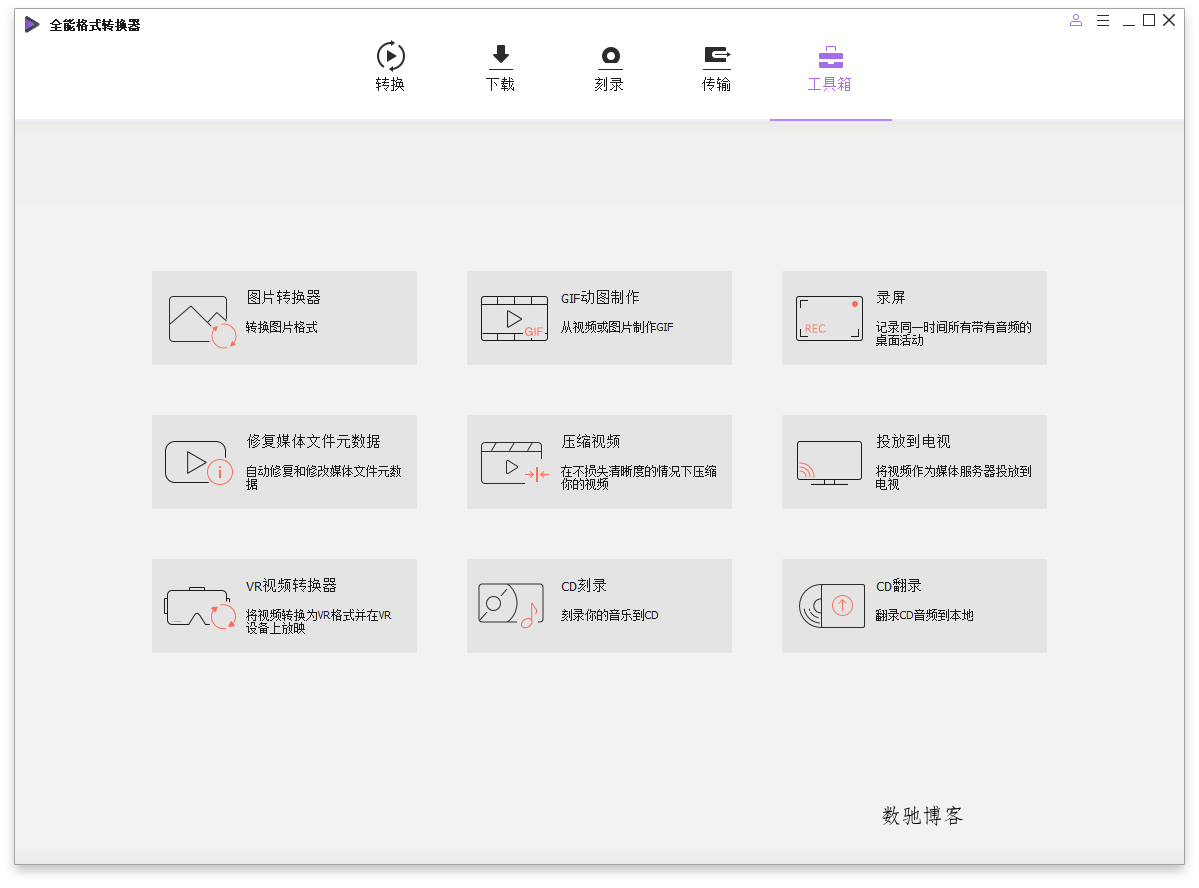Click description 记录同一时间所有带有音频的桌面活动
The height and width of the screenshot is (888, 1199).
click(954, 333)
